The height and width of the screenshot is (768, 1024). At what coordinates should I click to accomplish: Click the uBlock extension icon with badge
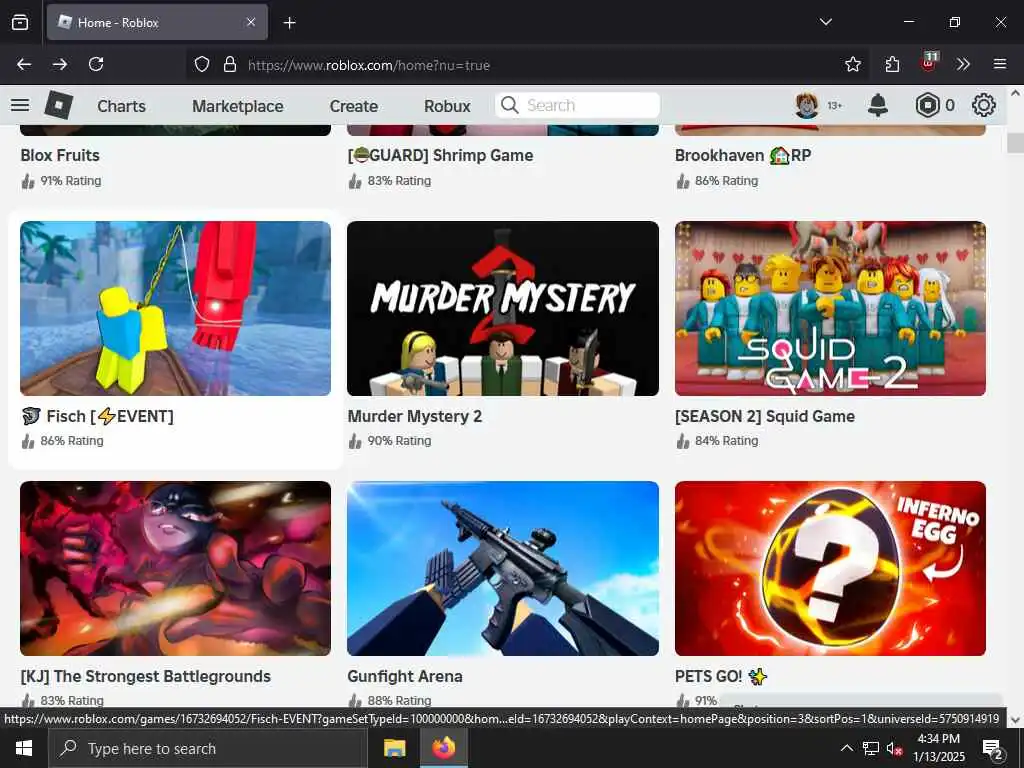tap(929, 62)
